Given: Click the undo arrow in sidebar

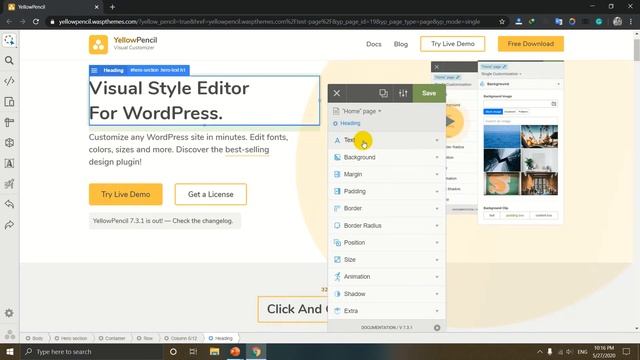Looking at the screenshot, I should pos(9,204).
